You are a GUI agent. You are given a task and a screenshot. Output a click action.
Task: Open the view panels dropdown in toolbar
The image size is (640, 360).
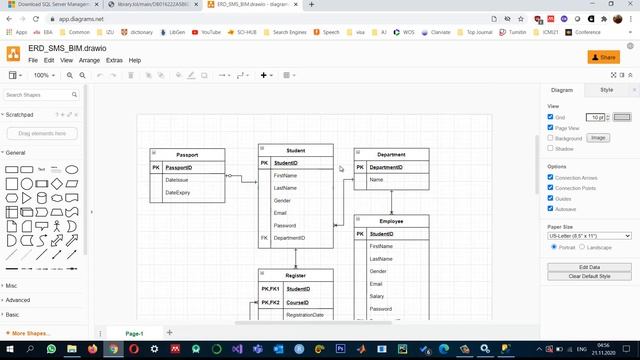(x=15, y=76)
